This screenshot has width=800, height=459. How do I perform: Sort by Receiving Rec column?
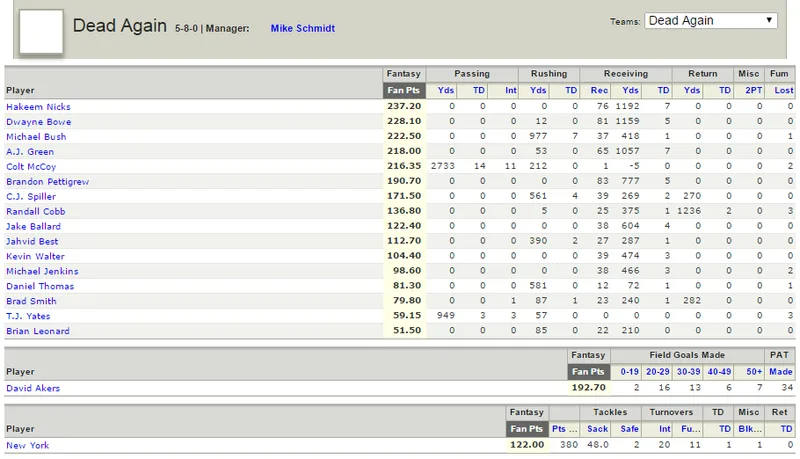[x=599, y=90]
